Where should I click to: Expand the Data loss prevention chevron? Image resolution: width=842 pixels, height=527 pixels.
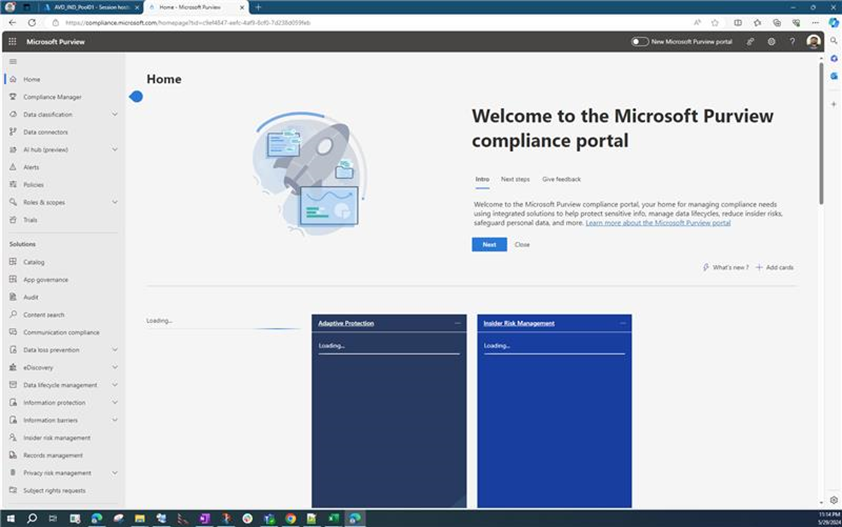[x=114, y=350]
